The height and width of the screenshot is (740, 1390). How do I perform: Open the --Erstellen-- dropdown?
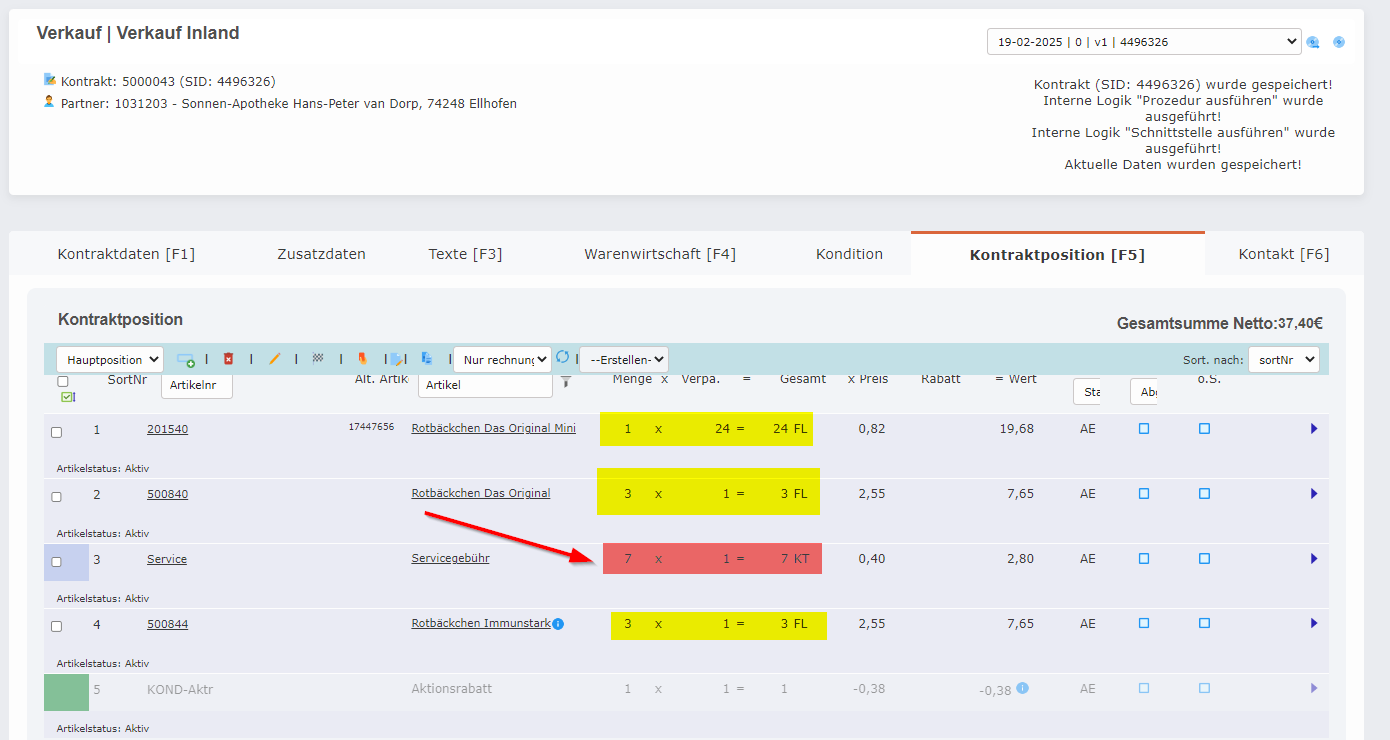click(x=622, y=359)
